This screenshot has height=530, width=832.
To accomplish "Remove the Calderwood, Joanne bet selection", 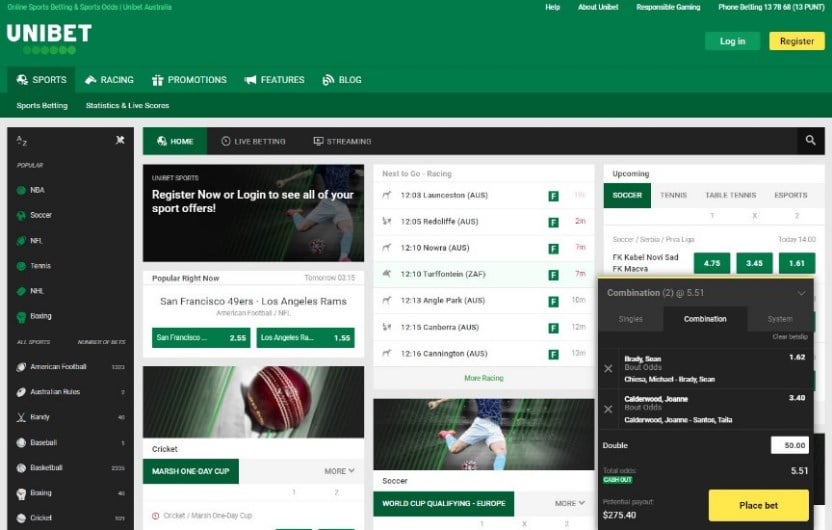I will (x=608, y=409).
